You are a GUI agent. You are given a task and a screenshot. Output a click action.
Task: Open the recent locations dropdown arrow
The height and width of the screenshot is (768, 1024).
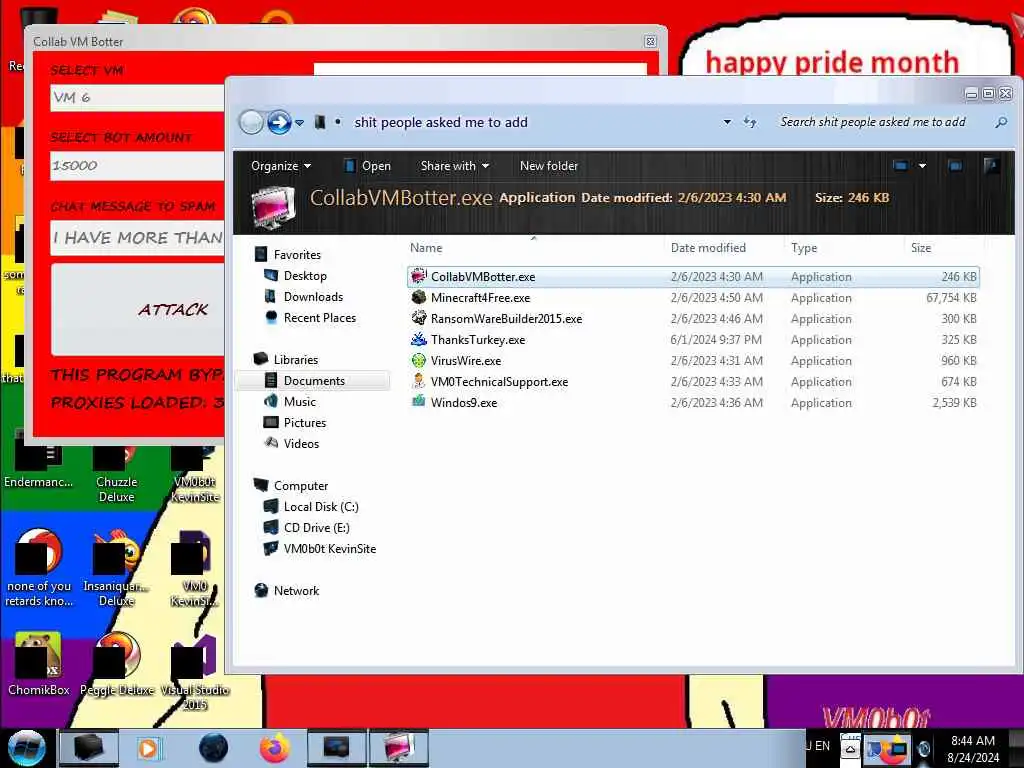click(299, 123)
